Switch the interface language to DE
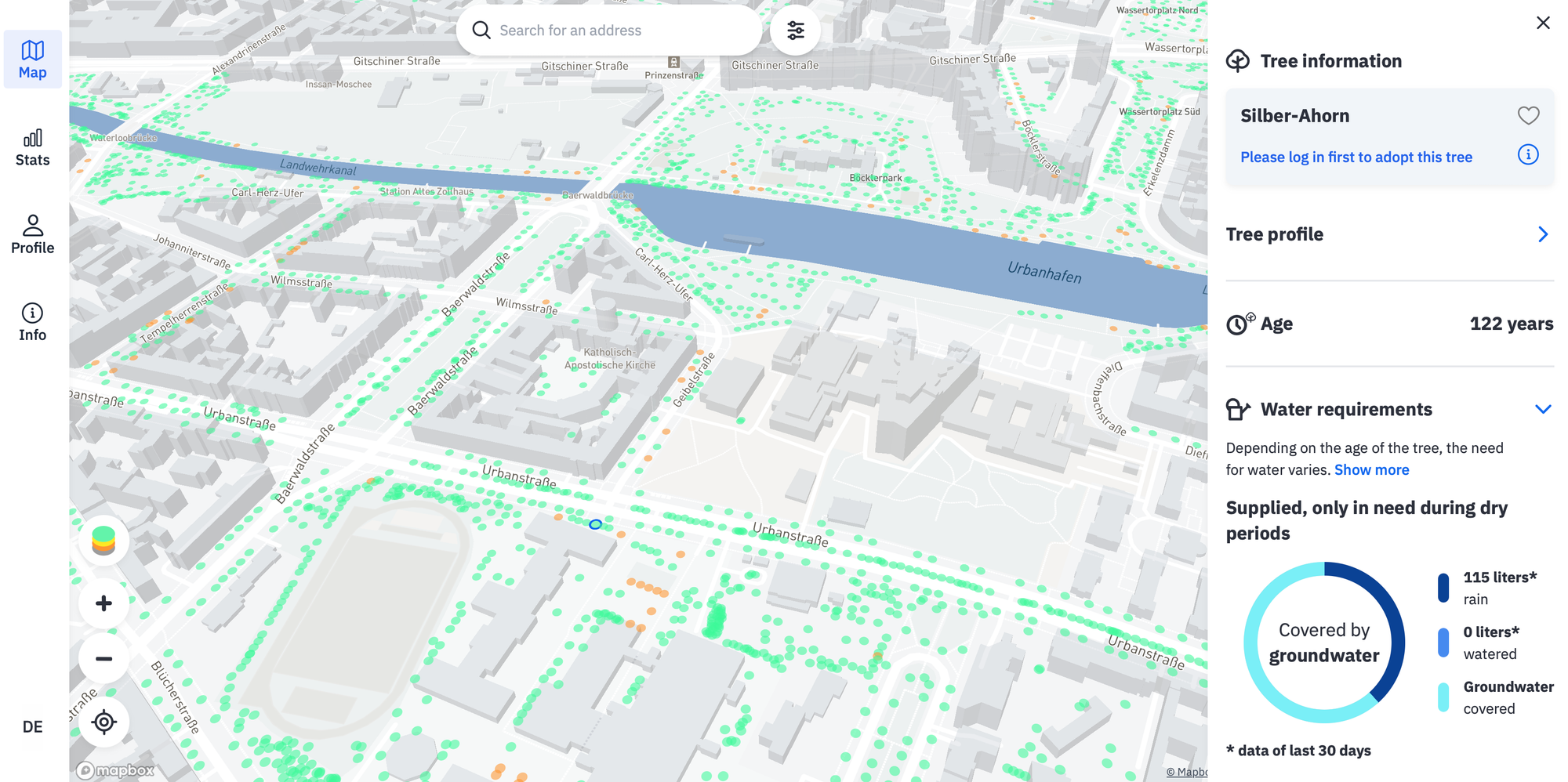This screenshot has height=782, width=1568. 32,726
